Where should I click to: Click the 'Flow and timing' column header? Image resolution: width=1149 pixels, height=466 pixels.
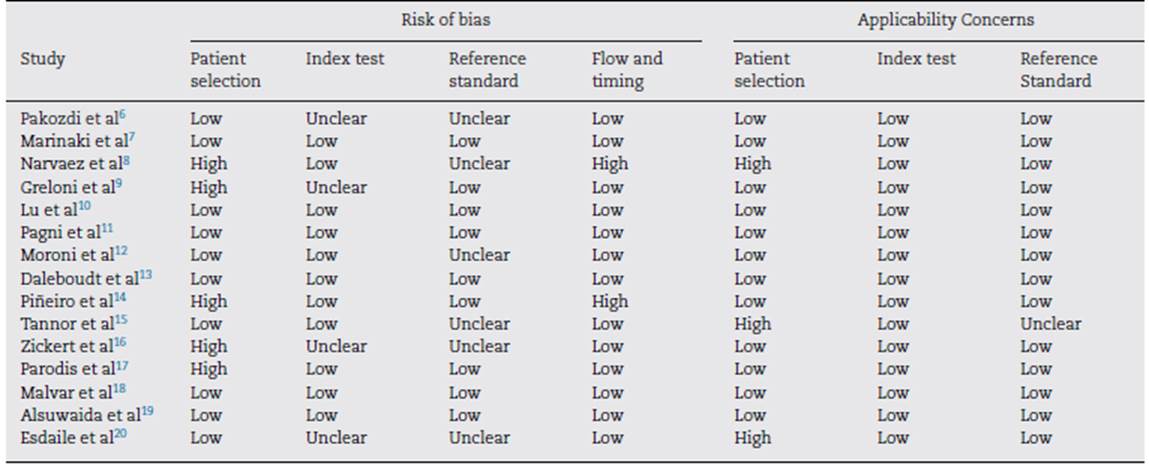[627, 70]
